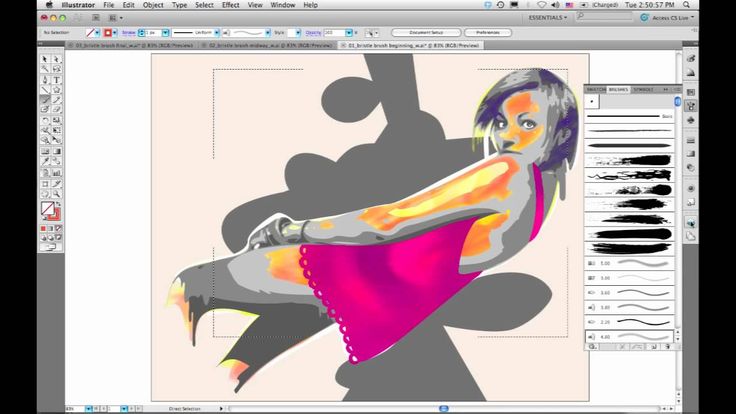Click the red Color mode button below Fill

click(x=43, y=228)
